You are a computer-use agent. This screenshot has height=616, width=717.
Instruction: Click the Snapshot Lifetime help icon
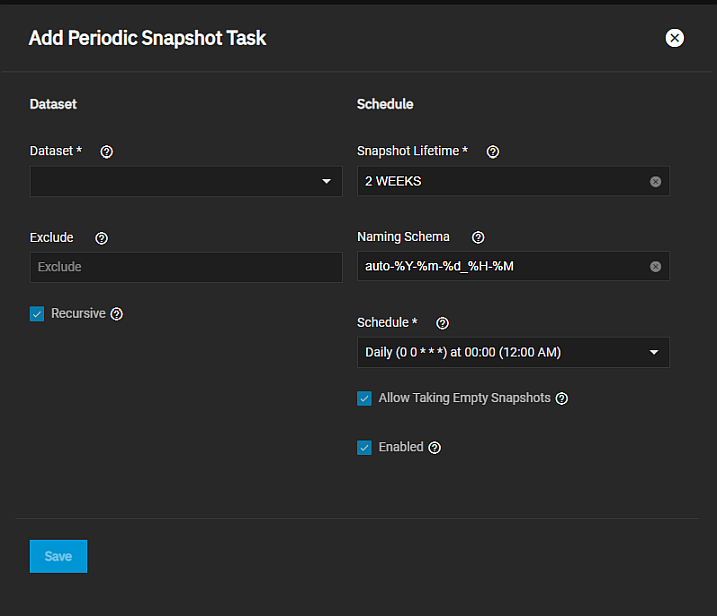click(x=492, y=152)
